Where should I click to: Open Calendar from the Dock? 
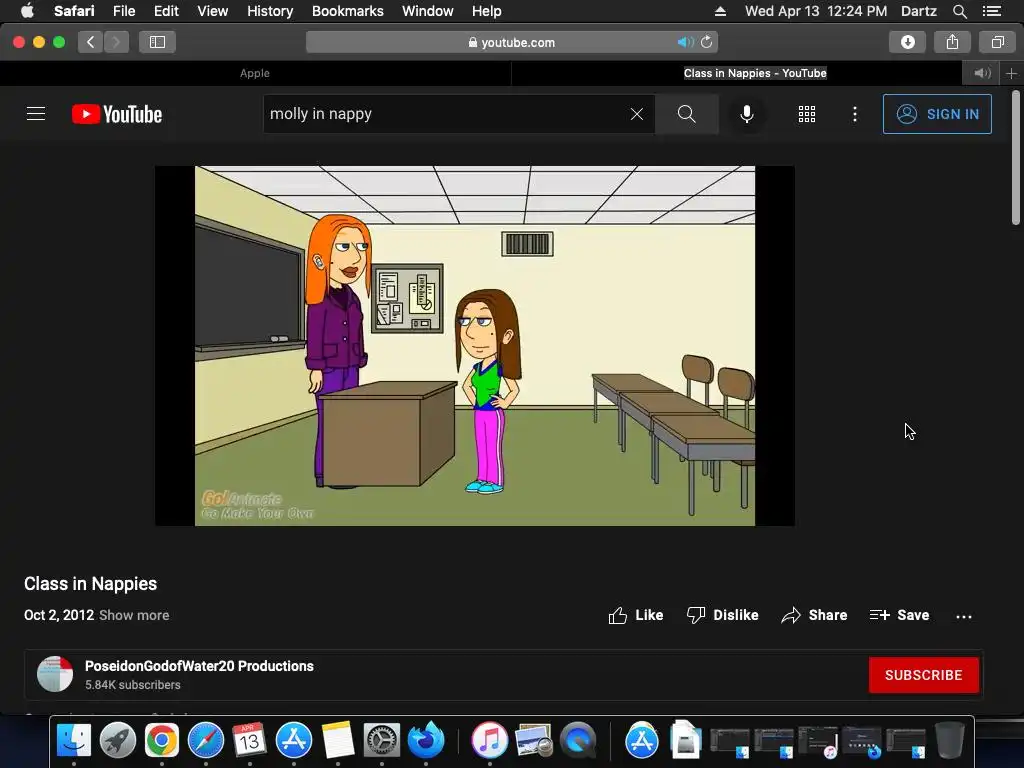click(x=249, y=741)
